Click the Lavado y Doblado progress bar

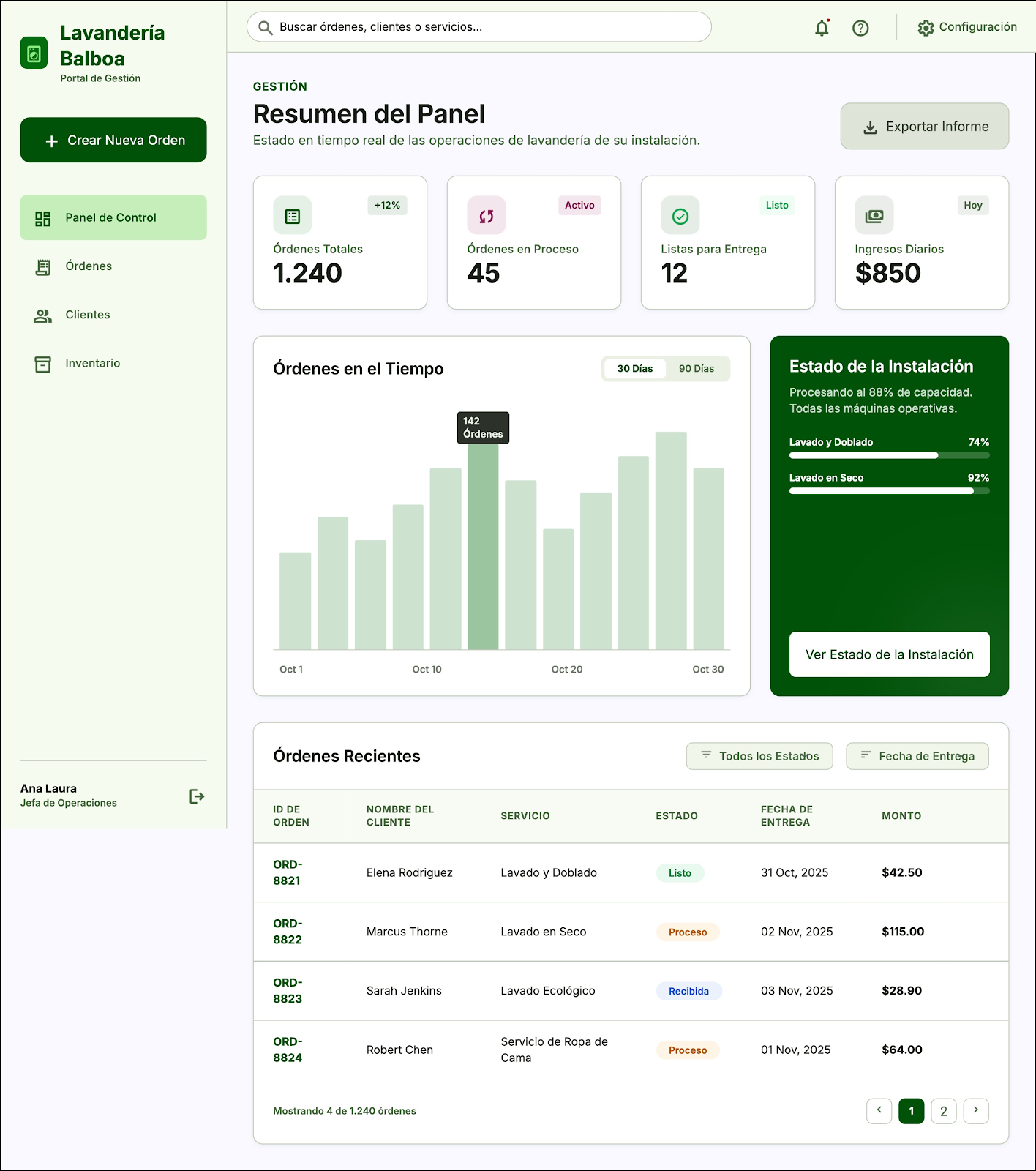[890, 455]
